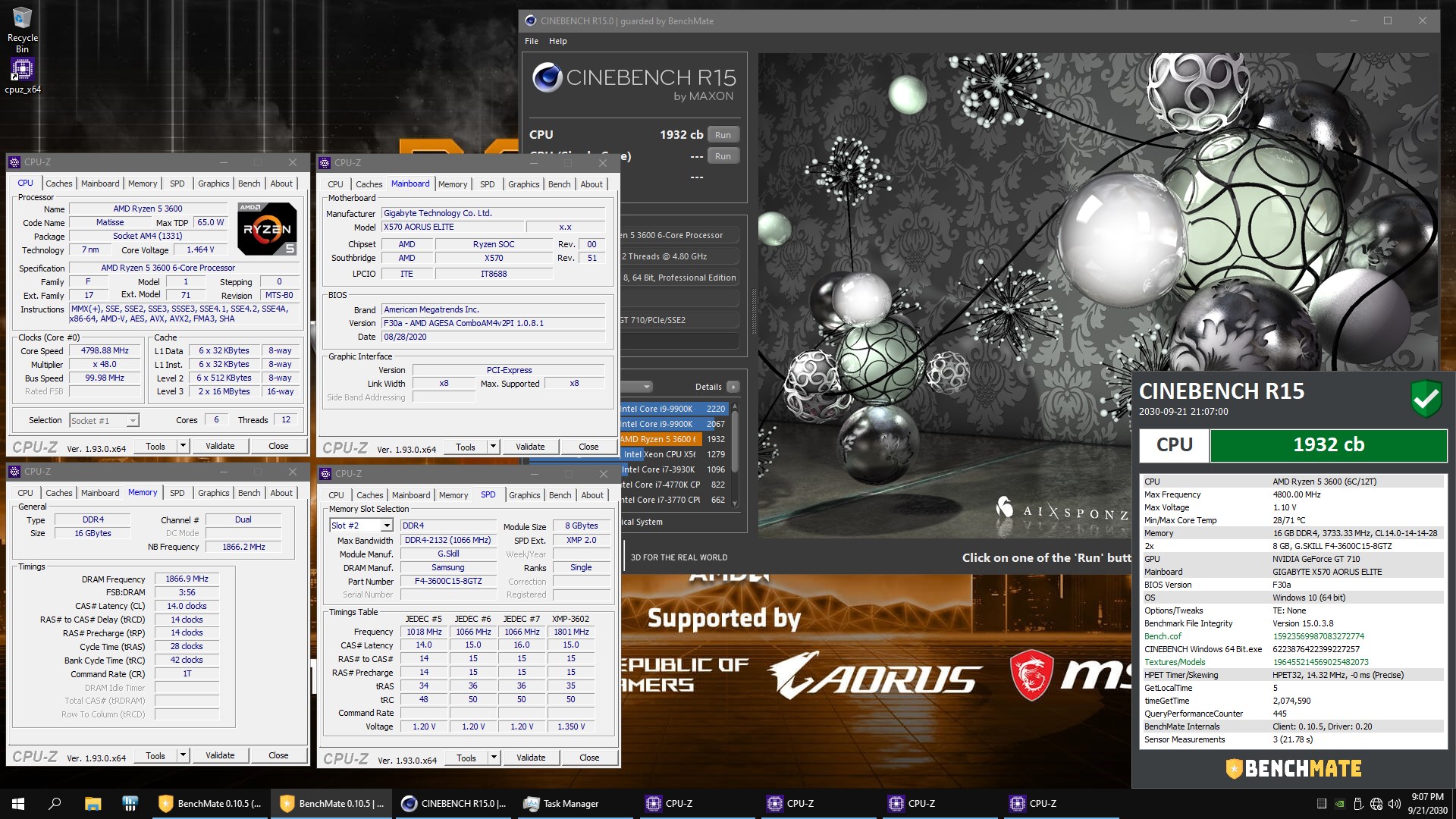This screenshot has width=1456, height=819.
Task: Click the CINEBENCH title bar app icon
Action: click(x=531, y=21)
